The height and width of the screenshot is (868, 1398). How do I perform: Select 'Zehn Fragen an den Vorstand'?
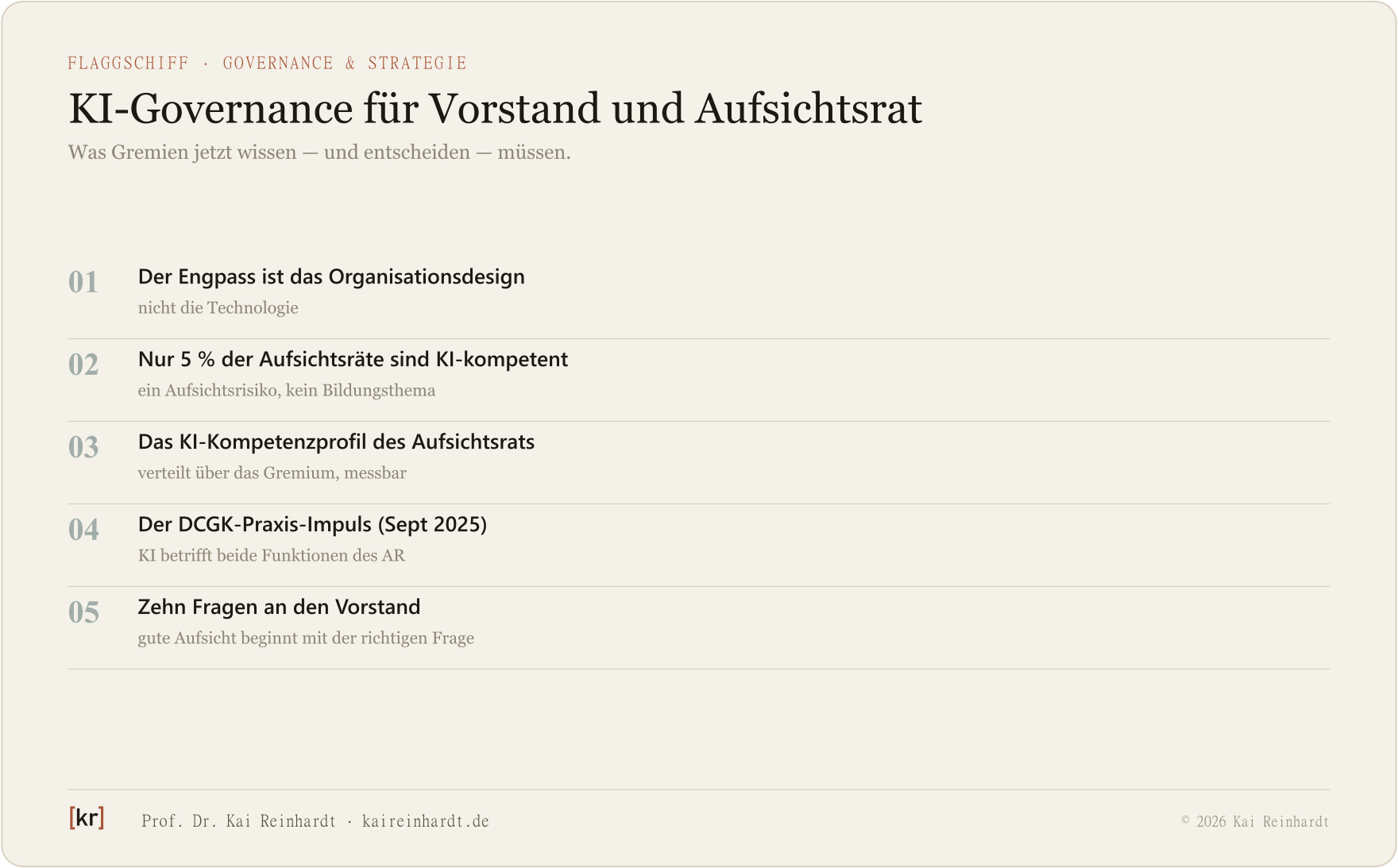pyautogui.click(x=279, y=608)
